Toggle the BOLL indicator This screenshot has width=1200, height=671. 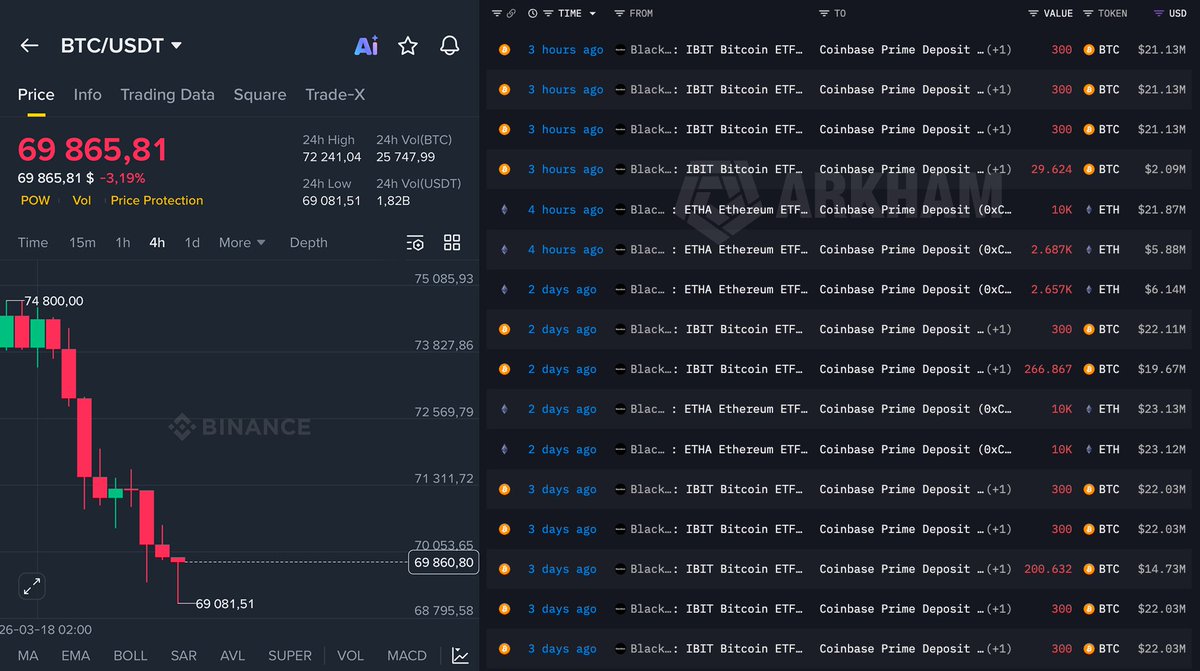point(130,656)
